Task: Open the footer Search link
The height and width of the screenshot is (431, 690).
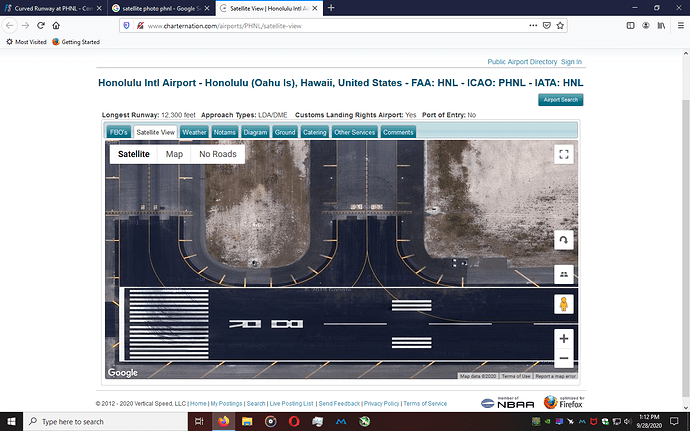Action: [x=256, y=404]
